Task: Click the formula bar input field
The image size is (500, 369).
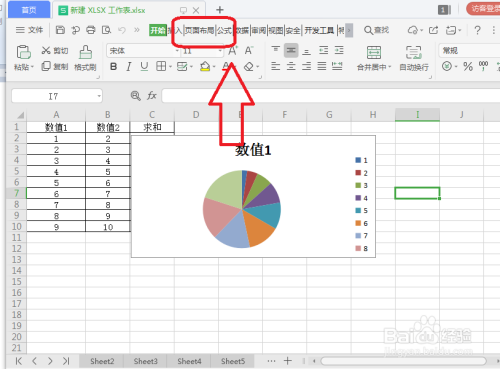Action: tap(331, 96)
